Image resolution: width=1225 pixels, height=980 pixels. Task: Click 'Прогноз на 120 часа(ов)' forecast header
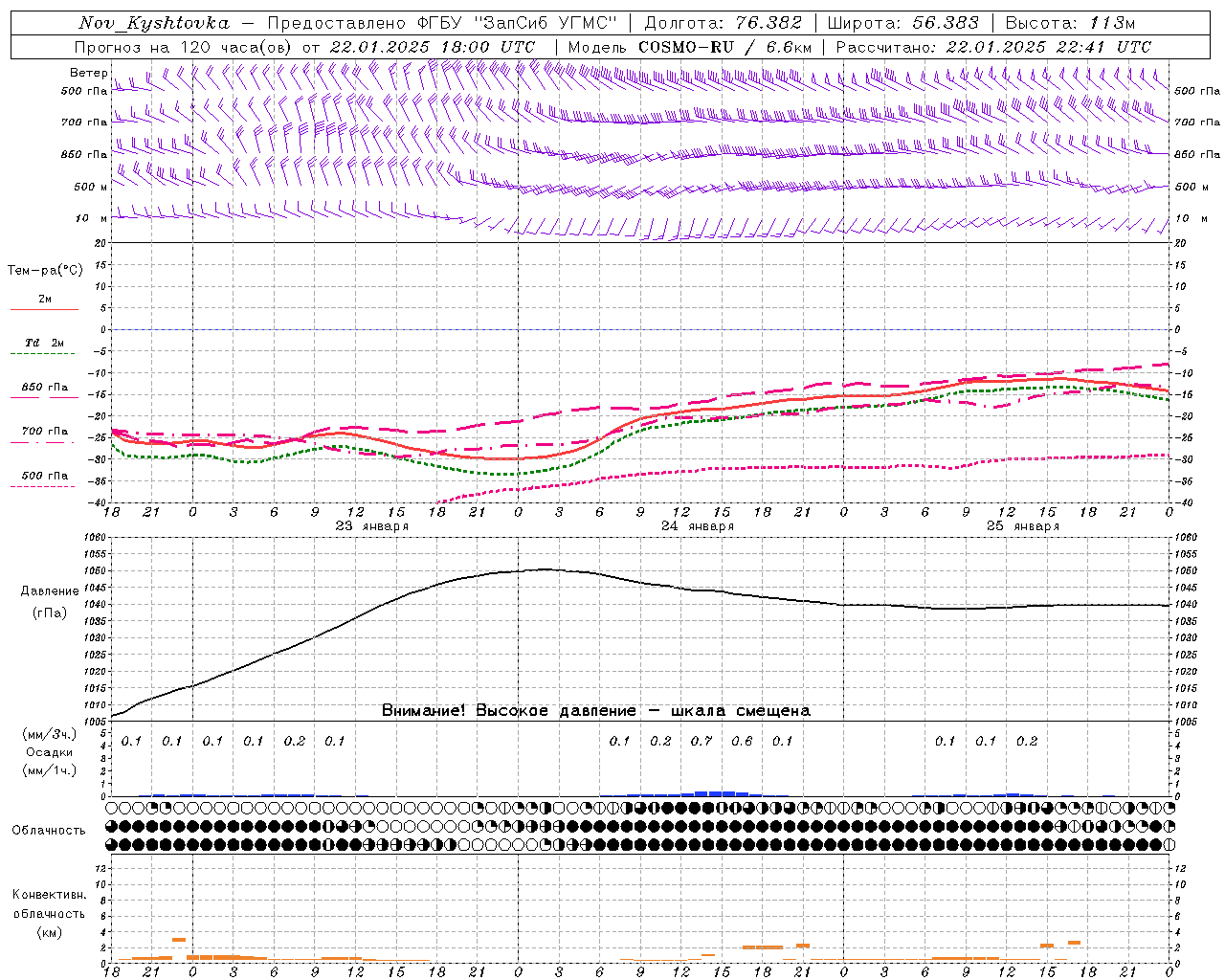coord(184,47)
